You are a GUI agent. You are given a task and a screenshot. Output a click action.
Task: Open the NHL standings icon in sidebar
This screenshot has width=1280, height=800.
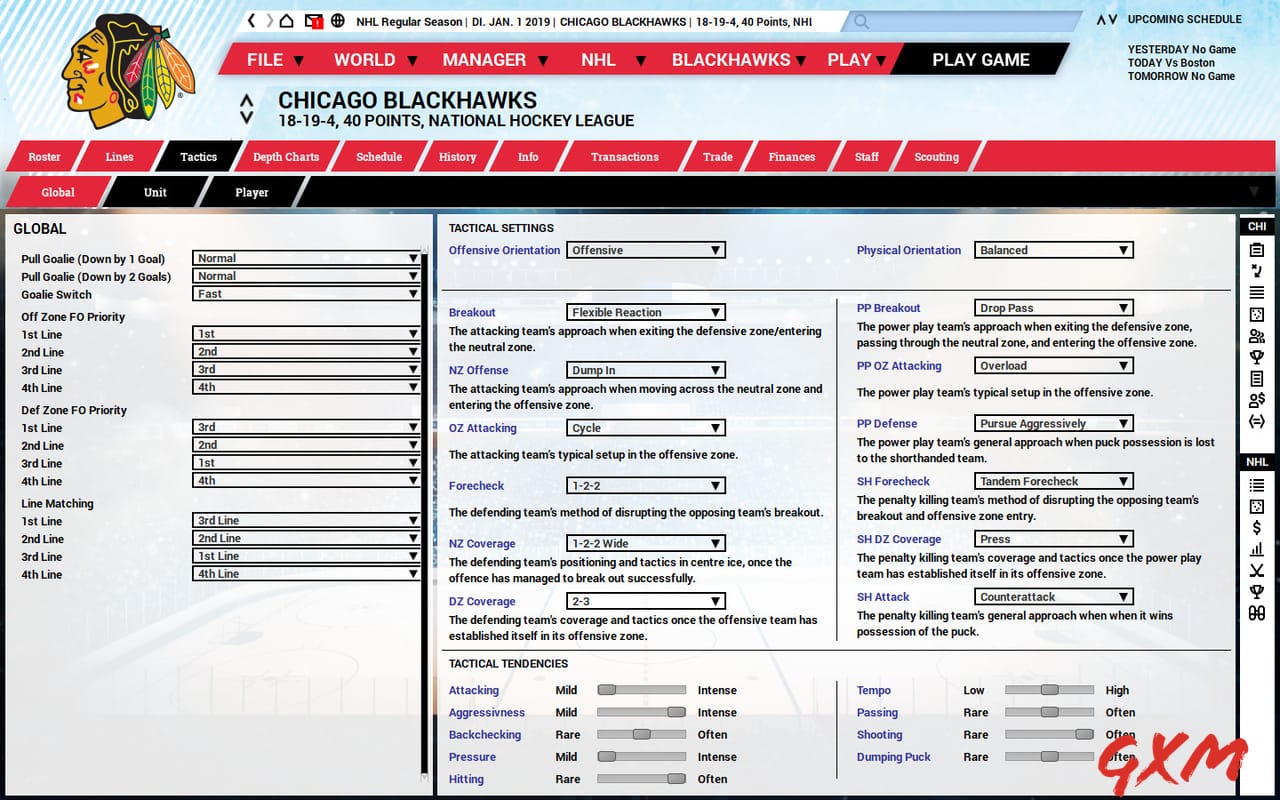pos(1257,485)
